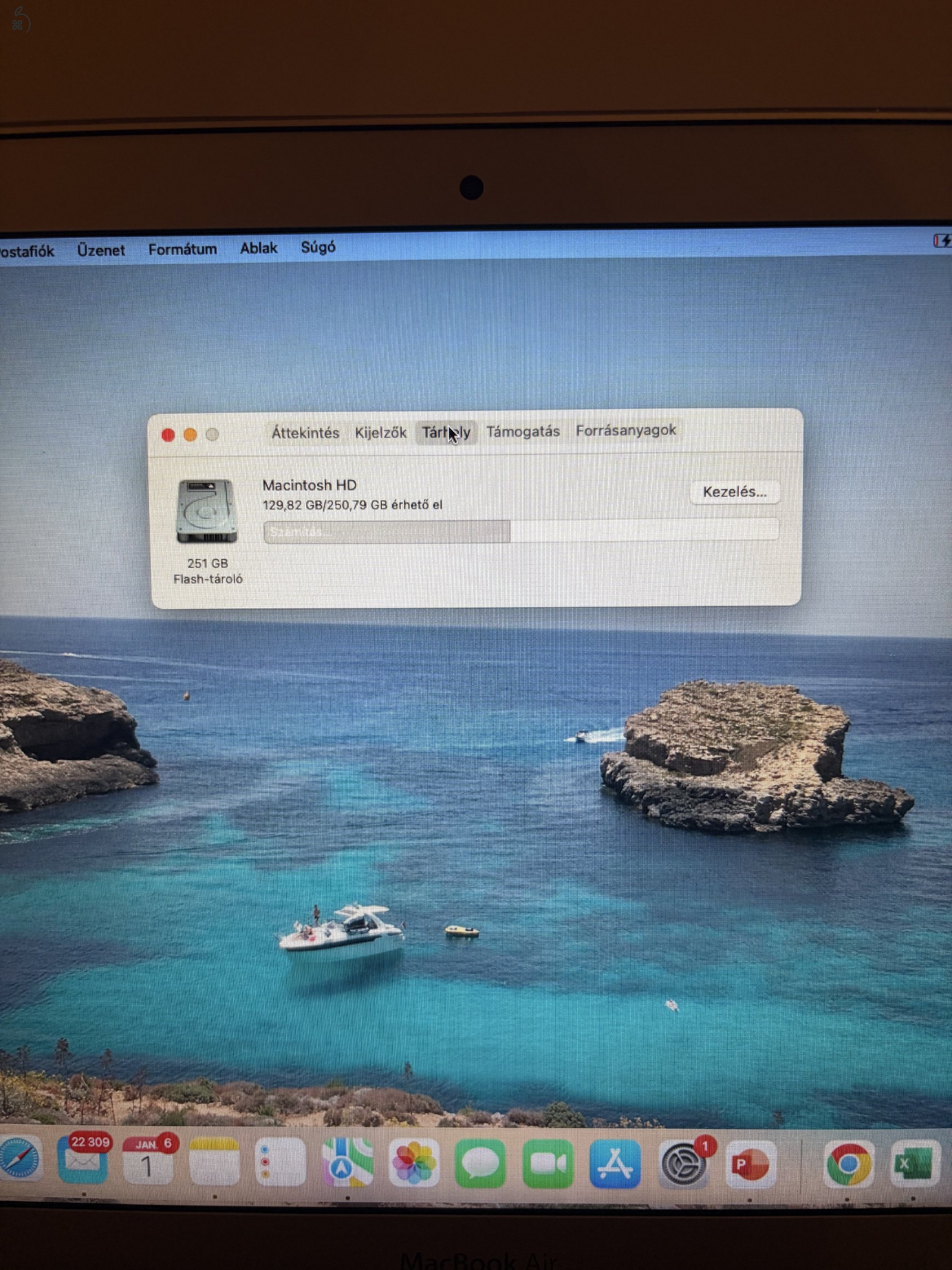Open Messages from the Dock
This screenshot has height=1270, width=952.
click(x=480, y=1164)
